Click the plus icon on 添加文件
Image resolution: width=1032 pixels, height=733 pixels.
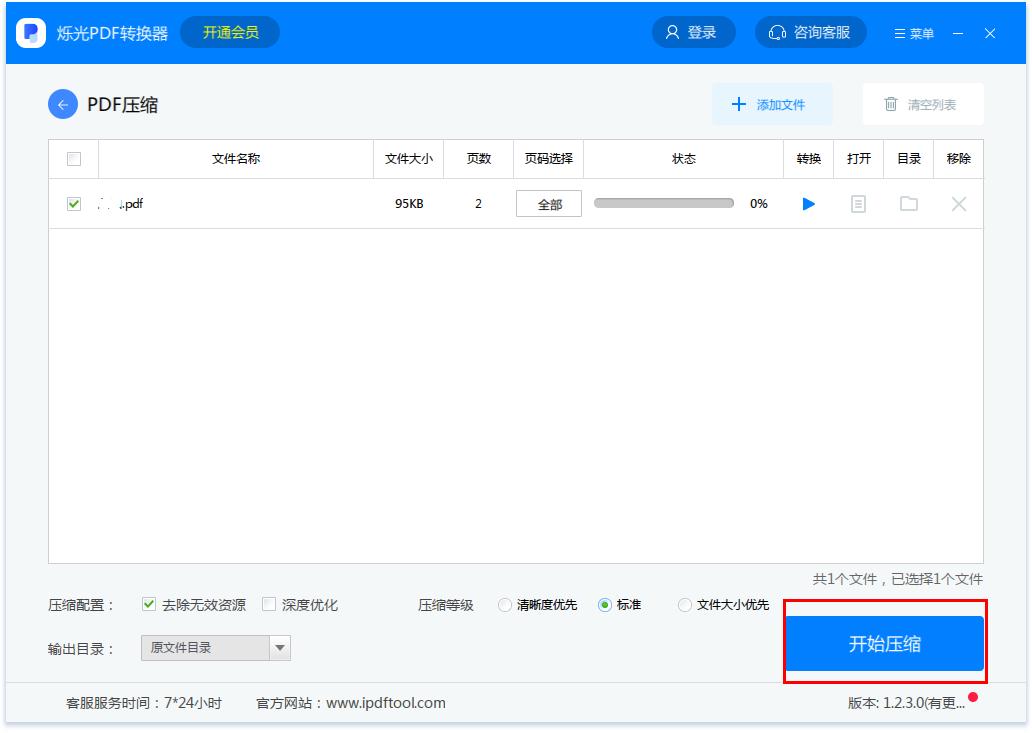(x=736, y=104)
